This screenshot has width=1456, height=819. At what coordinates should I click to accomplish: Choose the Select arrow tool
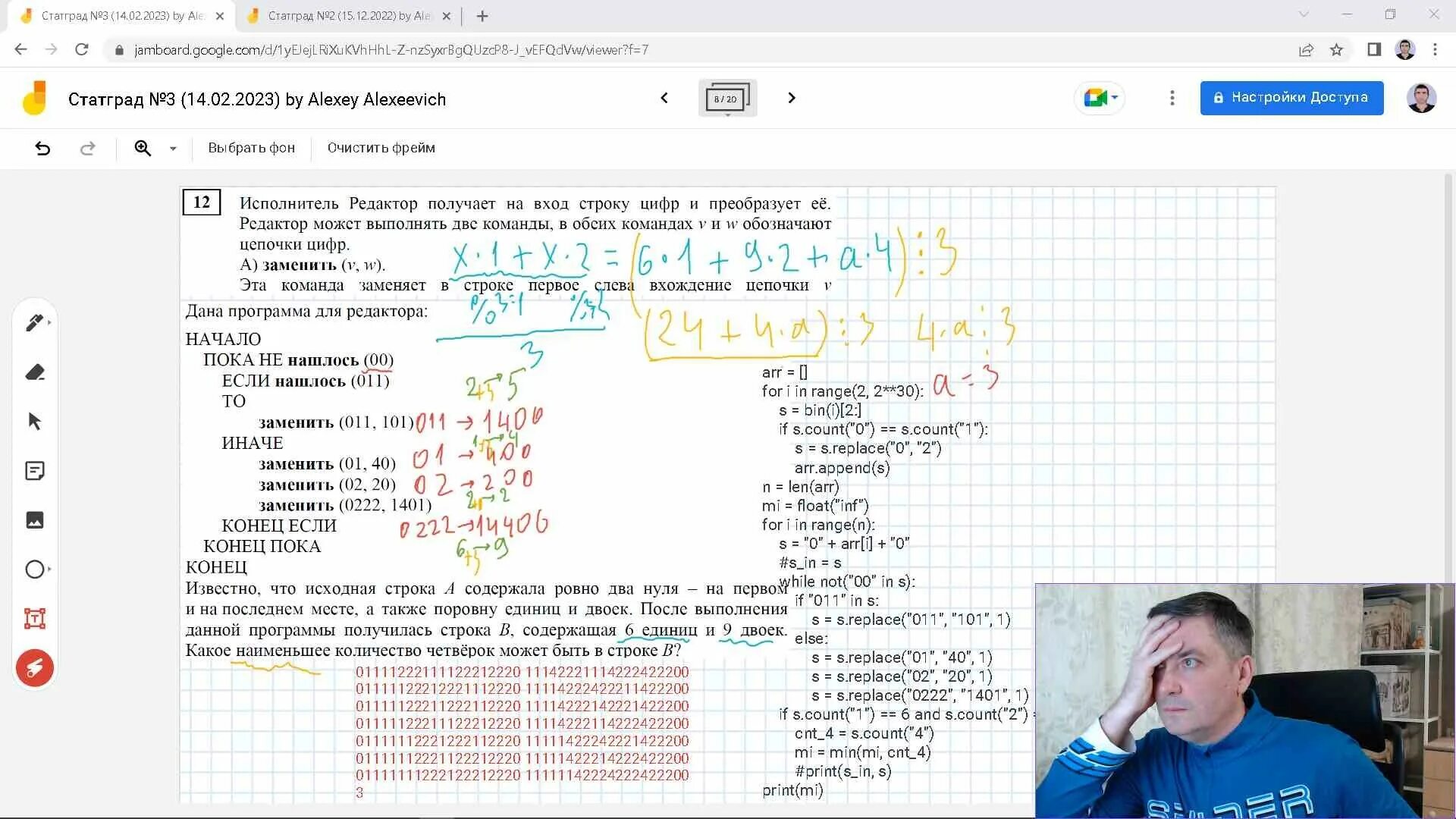point(35,422)
